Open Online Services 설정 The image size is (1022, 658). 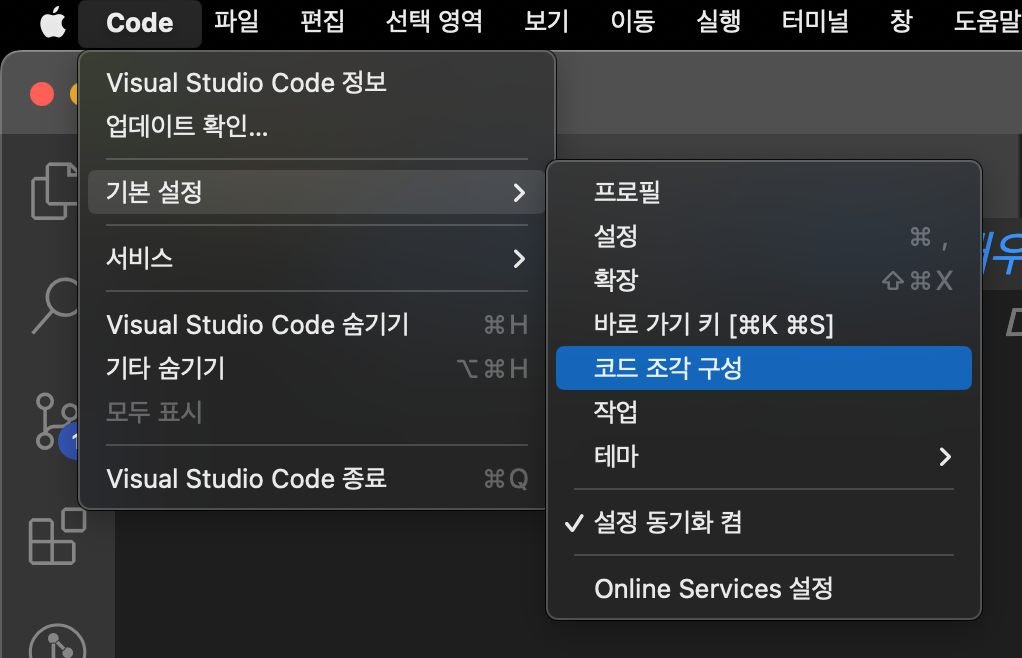763,589
